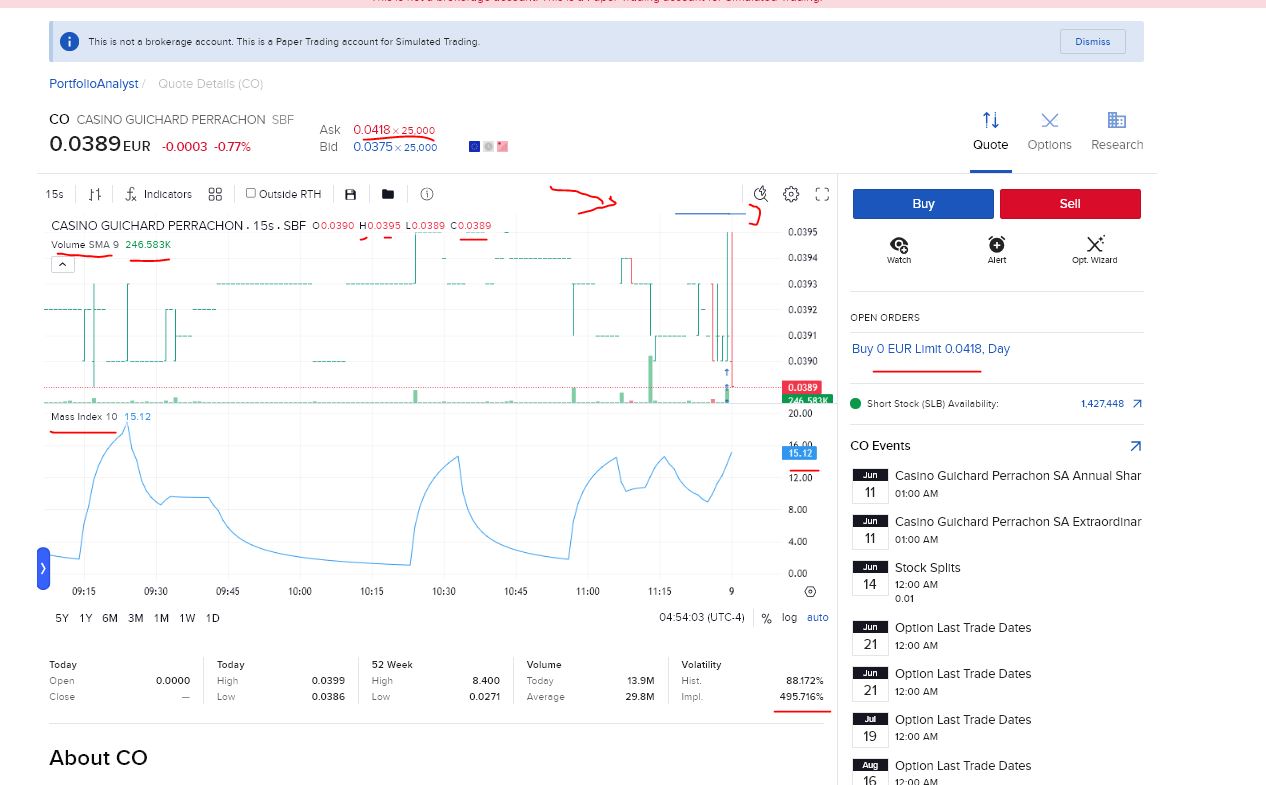Open the Buy 0 EUR Limit 0.0418 order
Image resolution: width=1266 pixels, height=785 pixels.
pyautogui.click(x=931, y=349)
